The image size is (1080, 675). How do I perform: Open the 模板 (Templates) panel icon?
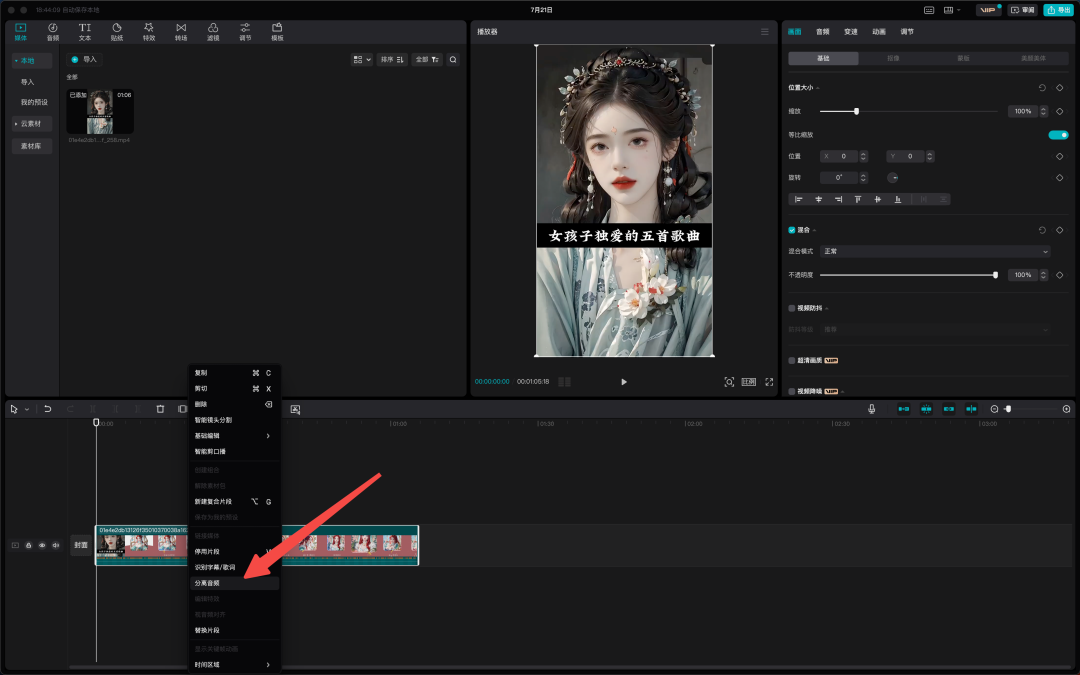pos(277,32)
